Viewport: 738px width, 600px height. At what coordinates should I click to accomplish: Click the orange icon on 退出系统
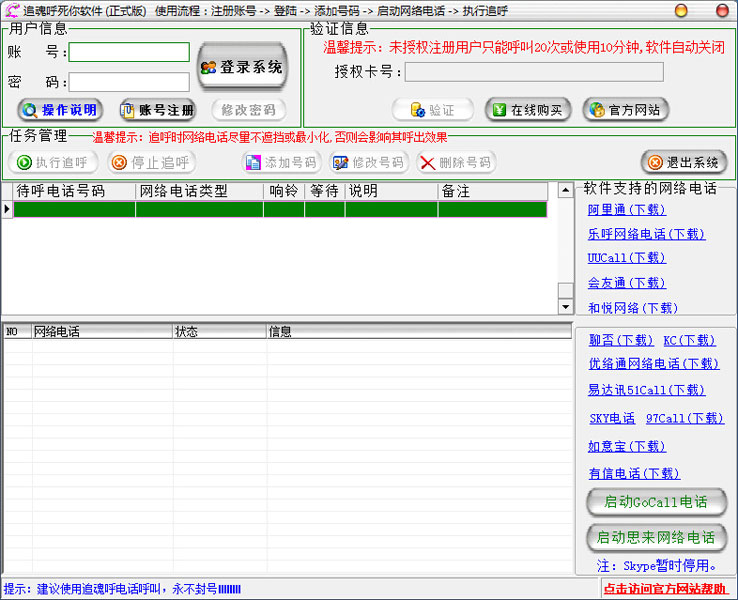pyautogui.click(x=655, y=162)
